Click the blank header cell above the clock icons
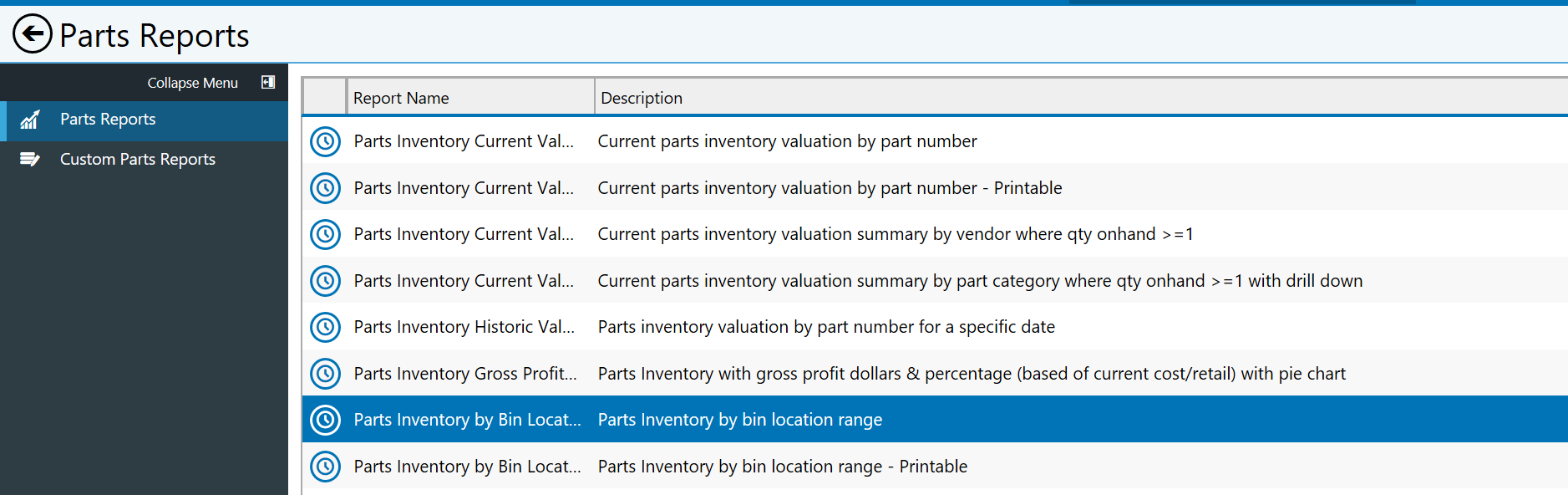Viewport: 1568px width, 495px height. point(324,98)
